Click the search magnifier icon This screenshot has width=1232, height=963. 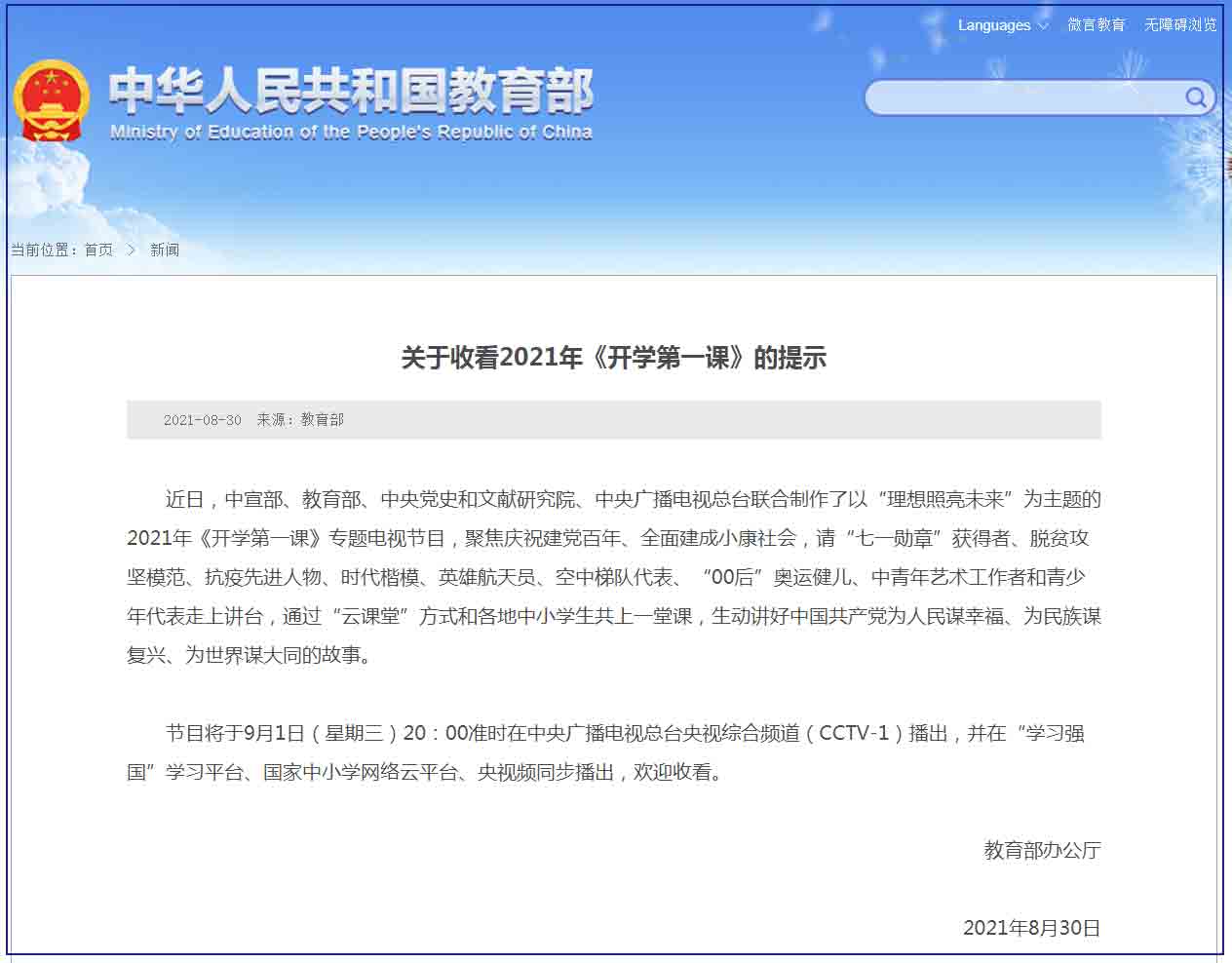point(1195,97)
